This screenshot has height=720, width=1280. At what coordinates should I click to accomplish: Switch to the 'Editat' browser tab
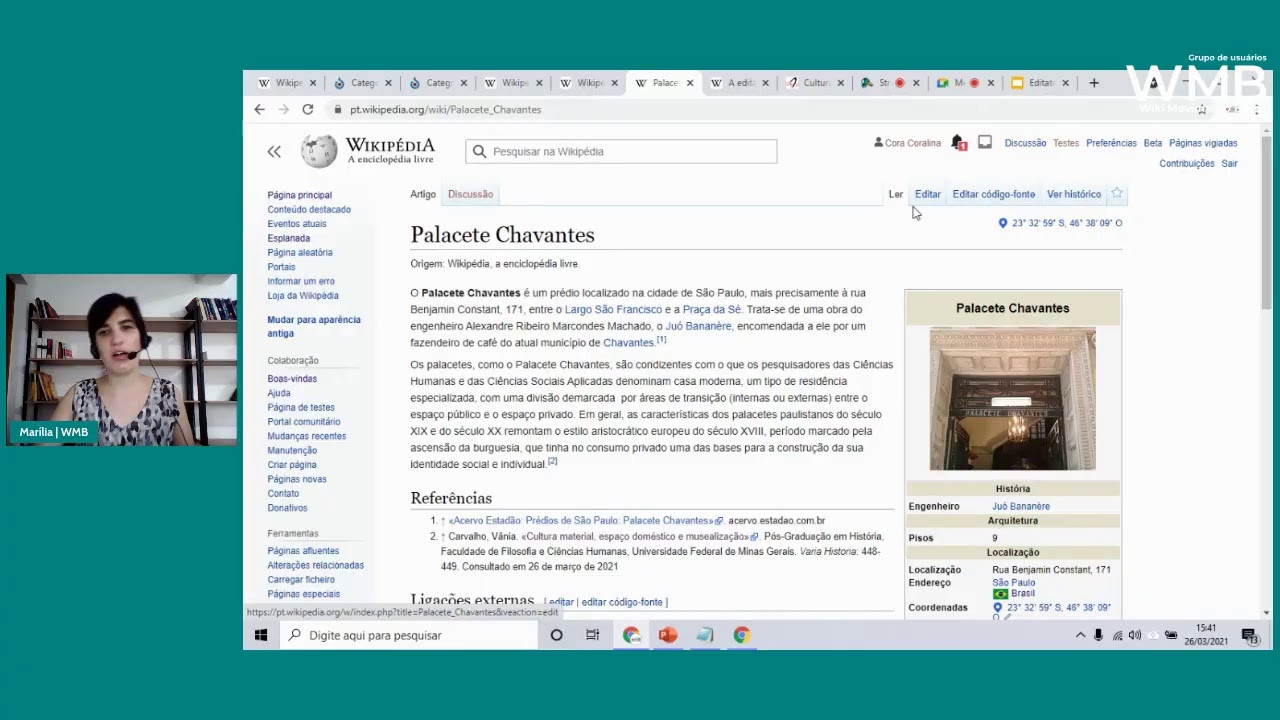click(1040, 83)
